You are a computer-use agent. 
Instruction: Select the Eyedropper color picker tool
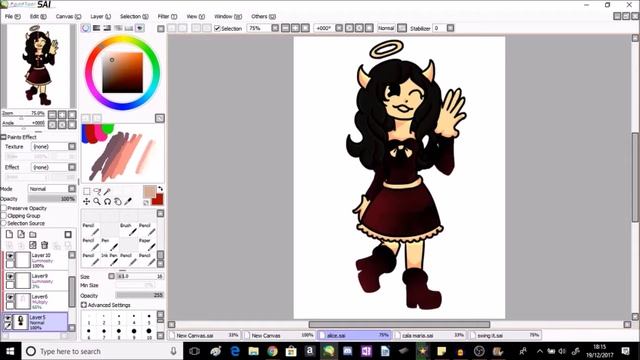tap(128, 201)
